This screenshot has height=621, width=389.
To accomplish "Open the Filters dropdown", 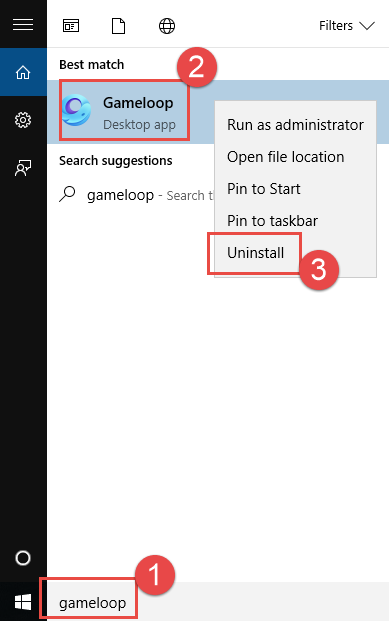I will coord(347,26).
